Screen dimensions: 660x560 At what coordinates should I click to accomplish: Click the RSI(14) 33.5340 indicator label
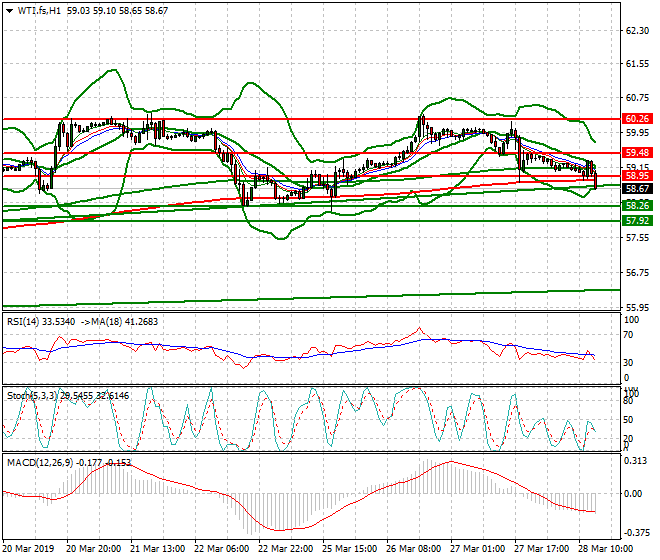(x=41, y=322)
